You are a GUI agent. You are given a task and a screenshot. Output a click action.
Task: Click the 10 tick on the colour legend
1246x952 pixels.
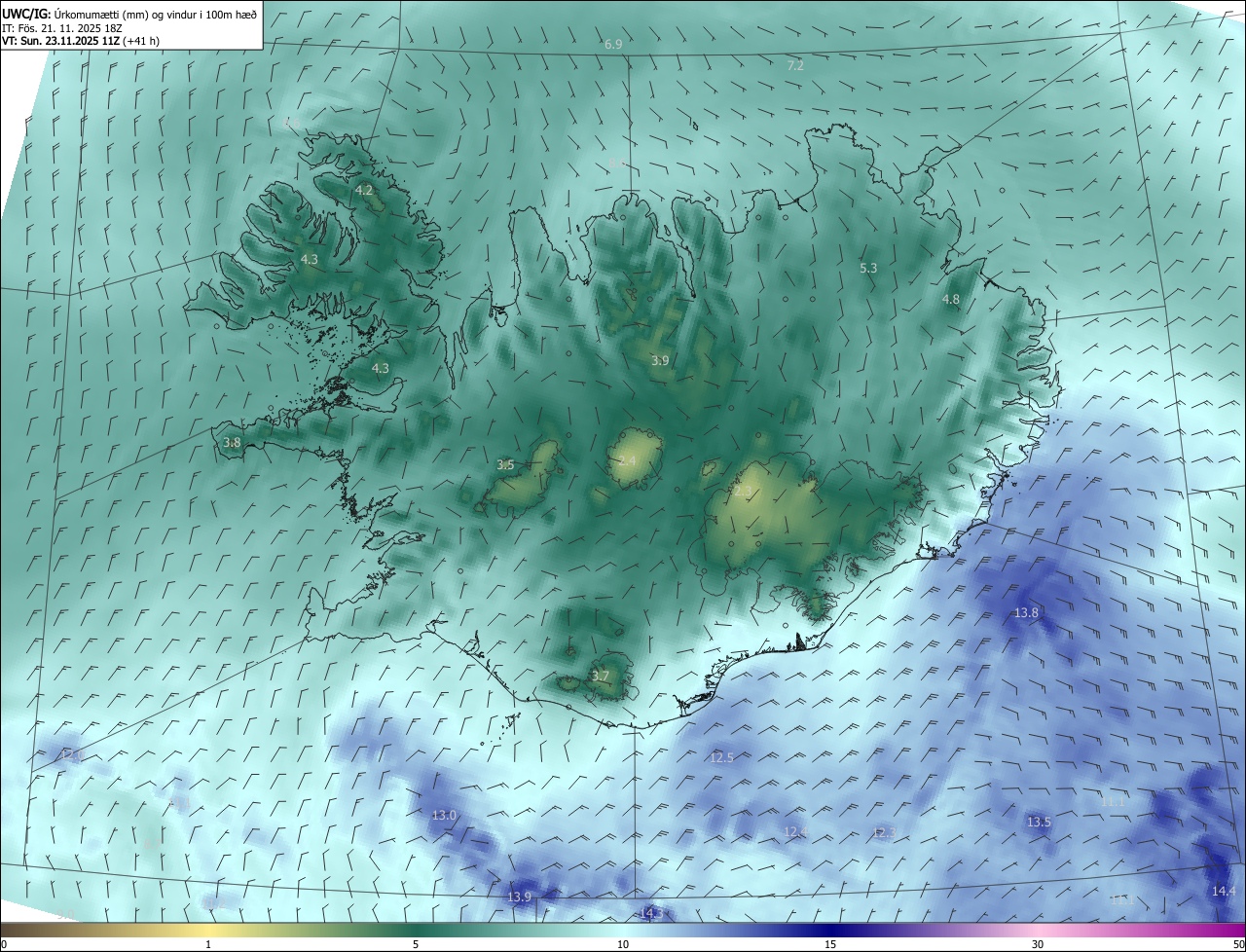(x=623, y=944)
